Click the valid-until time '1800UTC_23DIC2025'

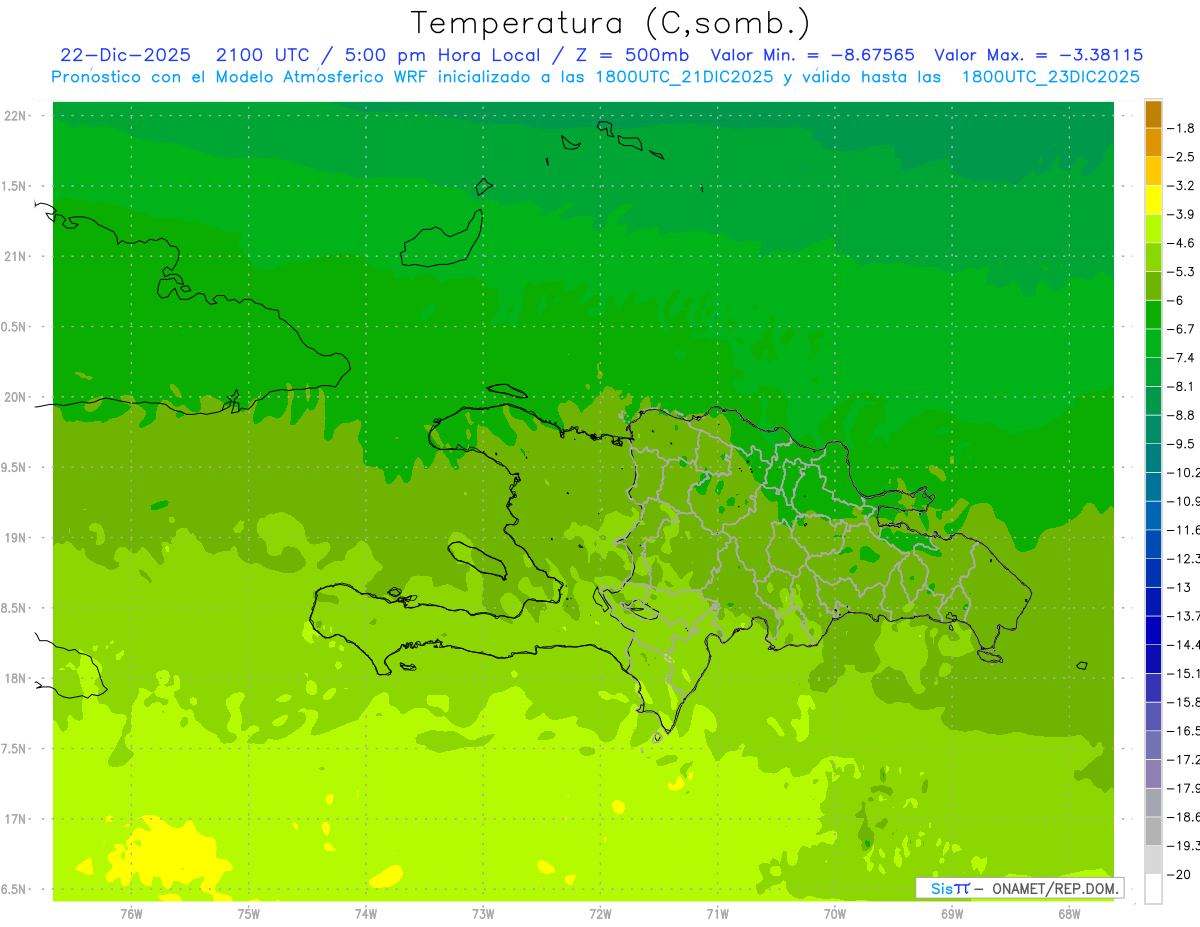pyautogui.click(x=1051, y=77)
